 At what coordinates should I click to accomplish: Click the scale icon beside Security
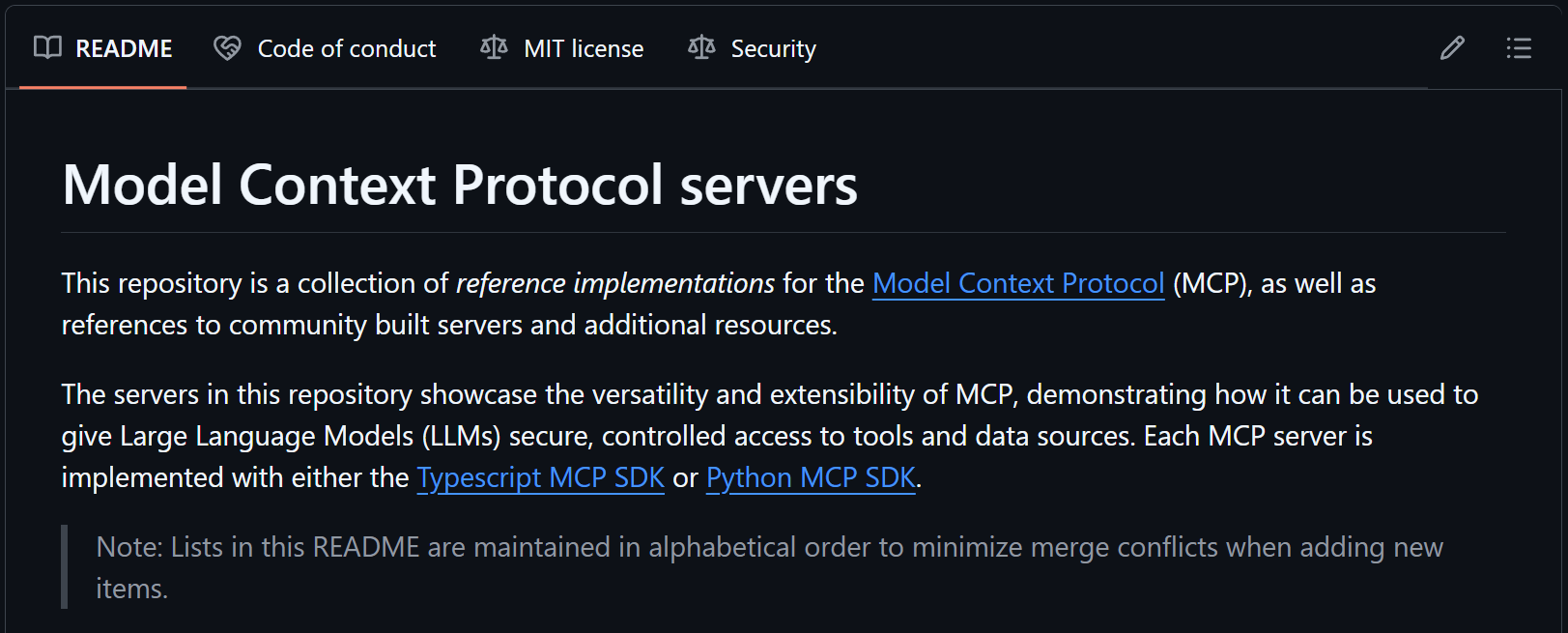(x=701, y=47)
